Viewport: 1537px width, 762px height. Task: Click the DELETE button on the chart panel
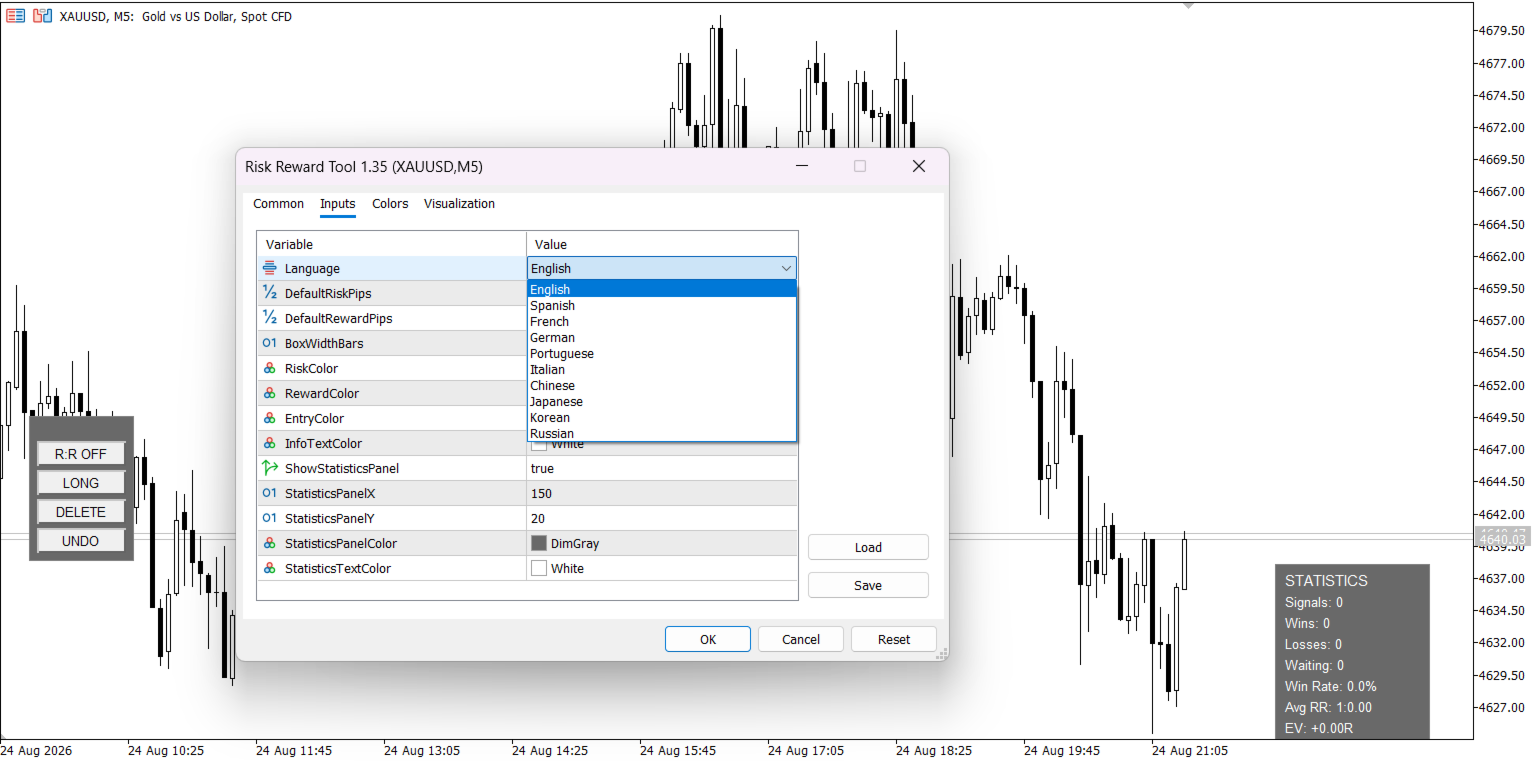point(81,512)
